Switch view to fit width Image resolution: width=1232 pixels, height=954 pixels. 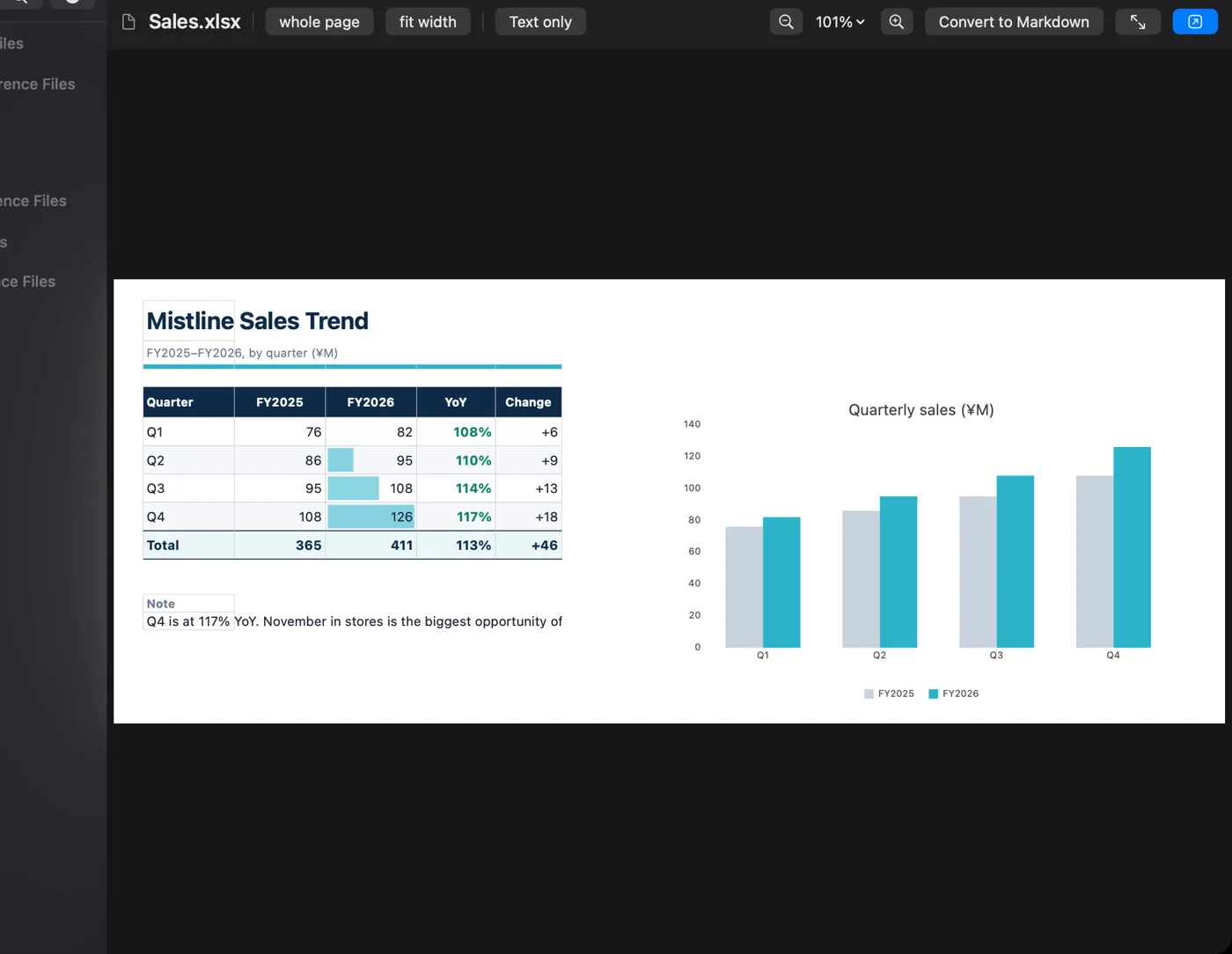(428, 22)
